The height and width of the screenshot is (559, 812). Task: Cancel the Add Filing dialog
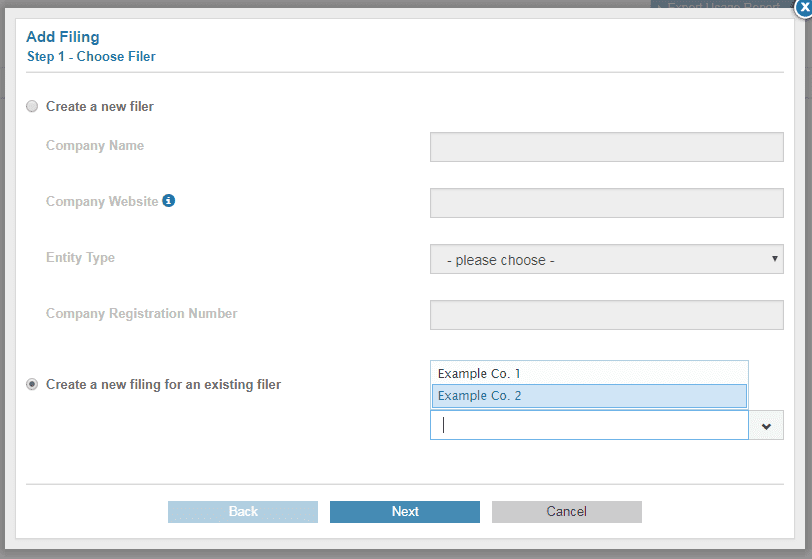coord(566,511)
